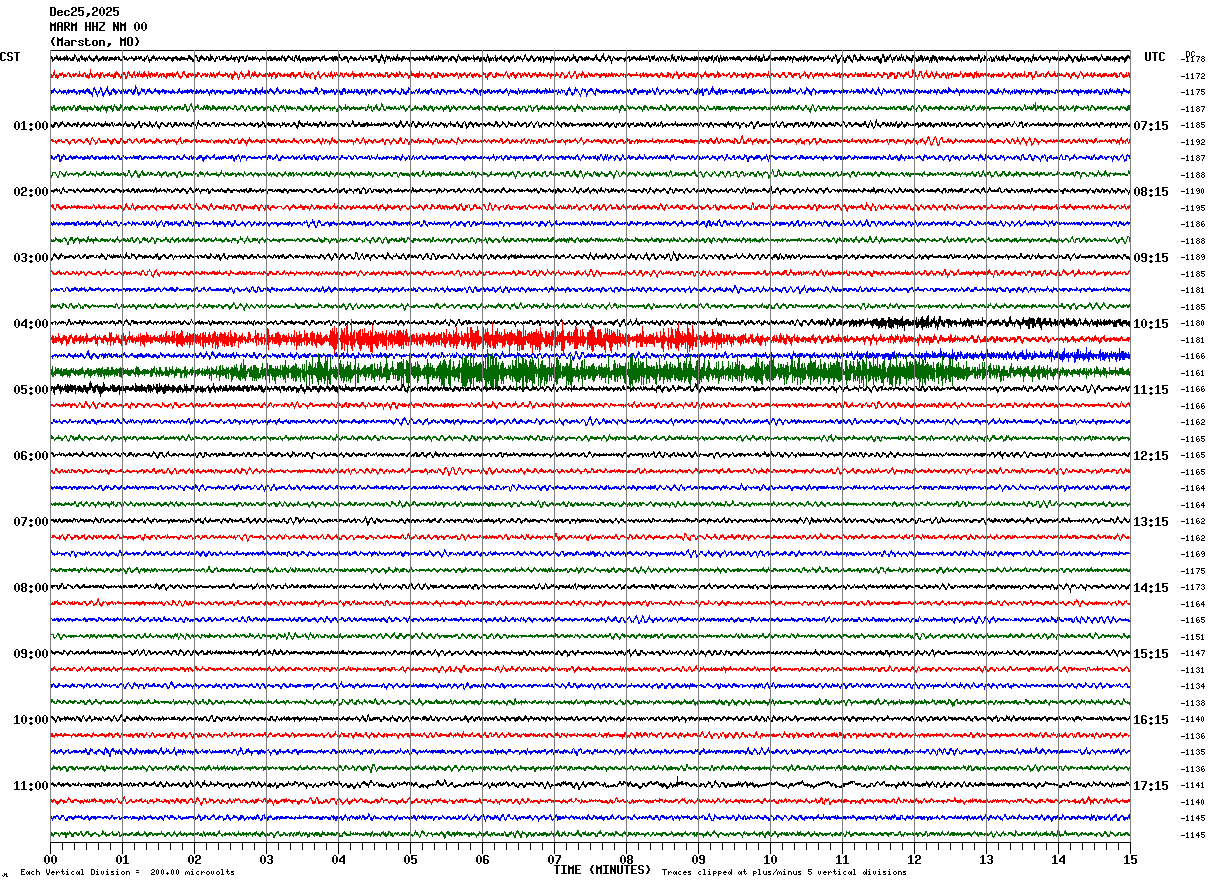Click minute tick label 01 on axis
Viewport: 1210px width, 886px height.
[x=122, y=859]
